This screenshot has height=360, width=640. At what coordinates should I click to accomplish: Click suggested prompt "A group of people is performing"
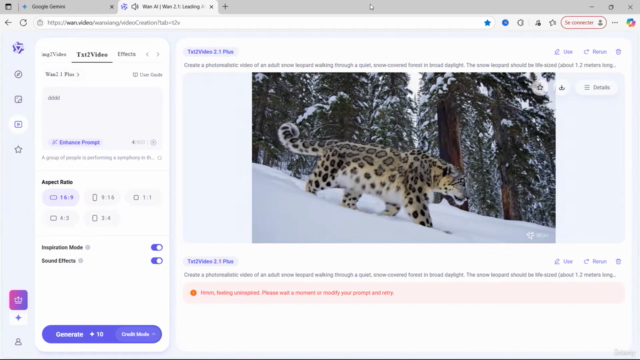(98, 158)
